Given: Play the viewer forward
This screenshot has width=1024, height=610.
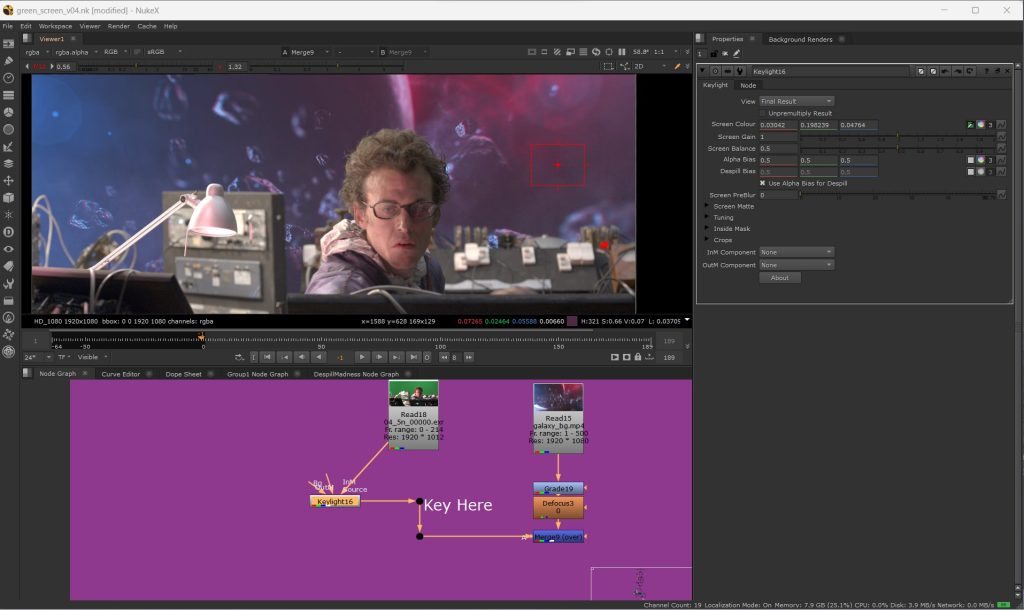Looking at the screenshot, I should [362, 357].
